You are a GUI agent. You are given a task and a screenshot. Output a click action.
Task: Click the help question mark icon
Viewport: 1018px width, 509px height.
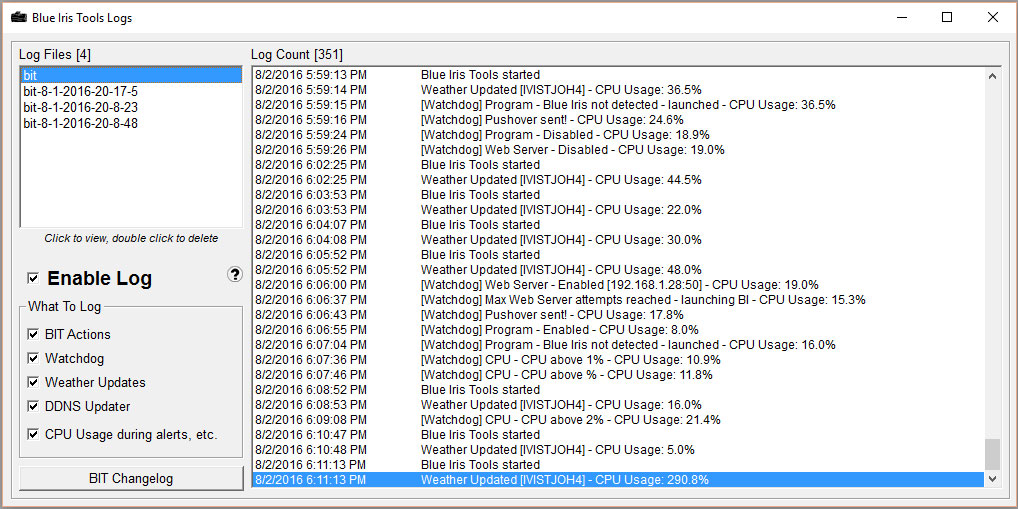tap(235, 275)
